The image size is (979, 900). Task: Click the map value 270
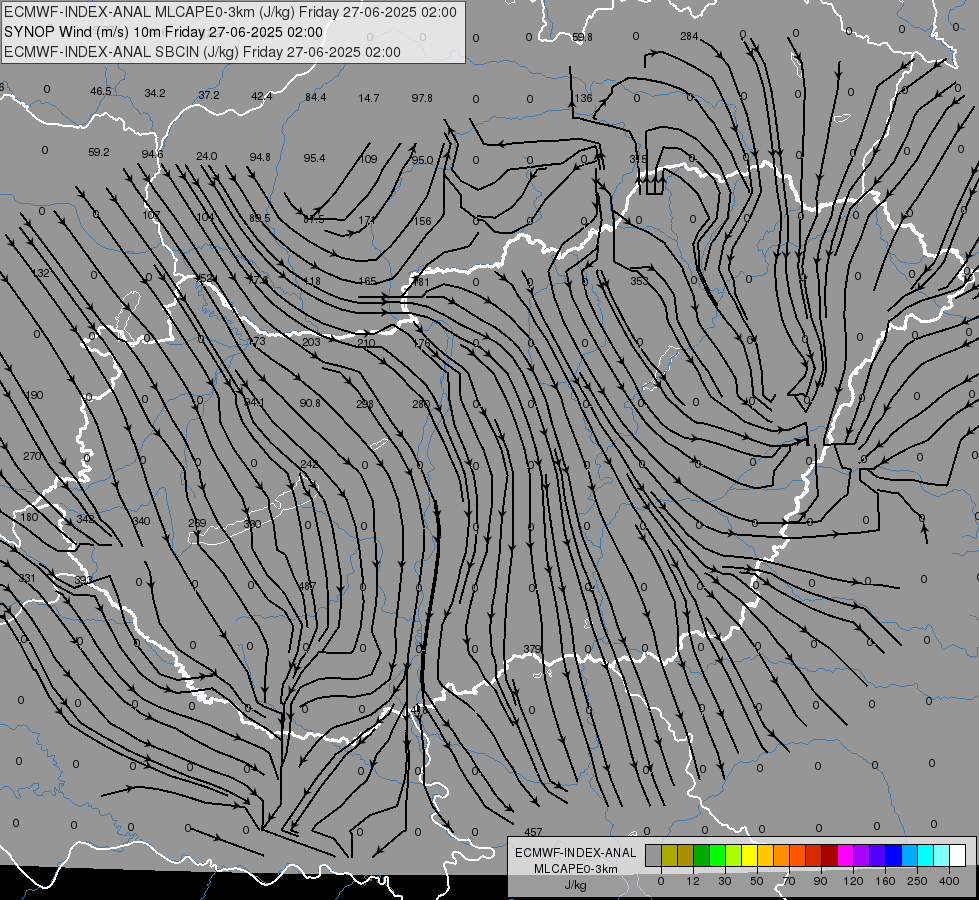(x=32, y=456)
